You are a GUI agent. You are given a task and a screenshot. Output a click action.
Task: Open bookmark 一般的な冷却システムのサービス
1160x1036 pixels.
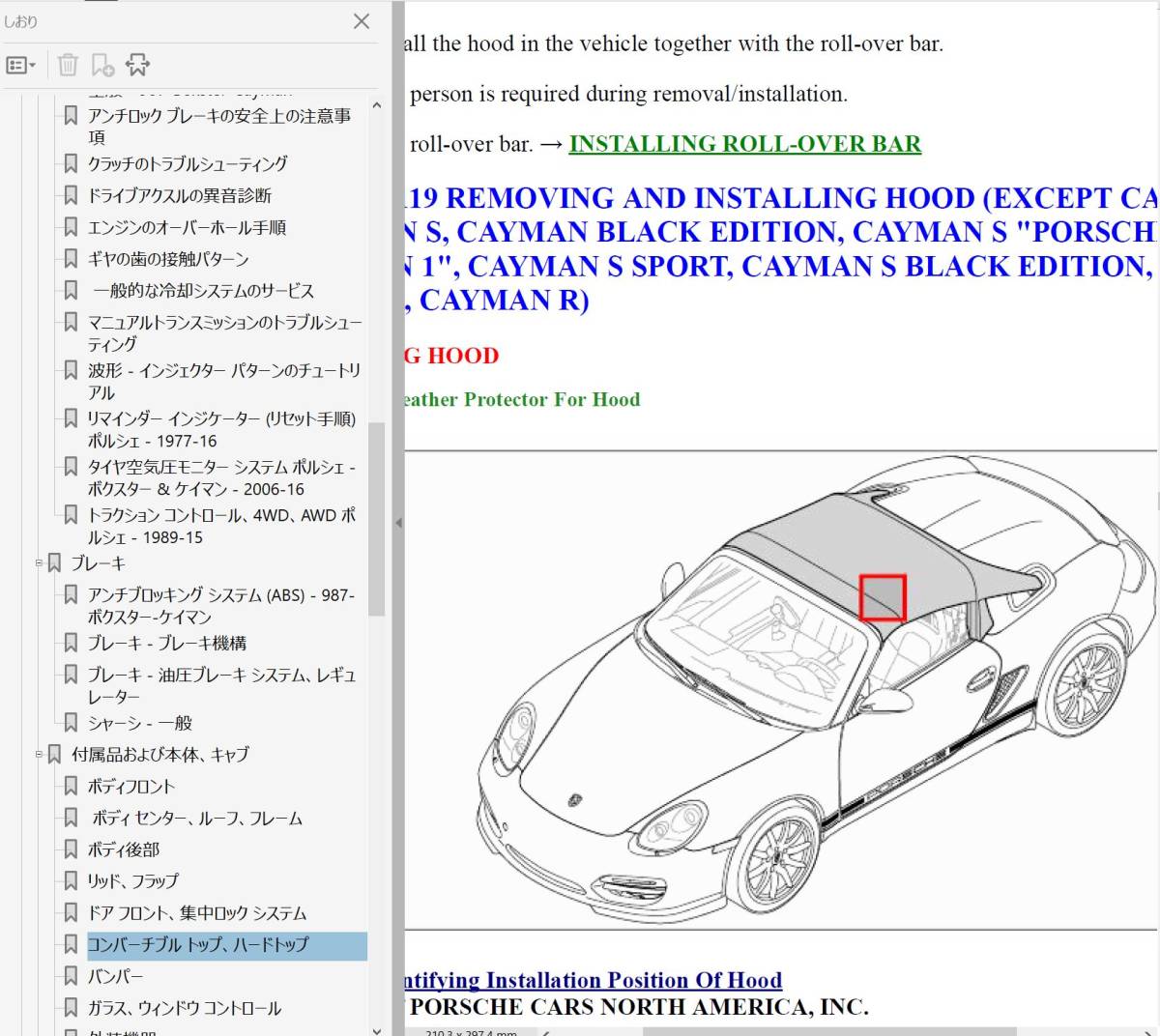[203, 291]
